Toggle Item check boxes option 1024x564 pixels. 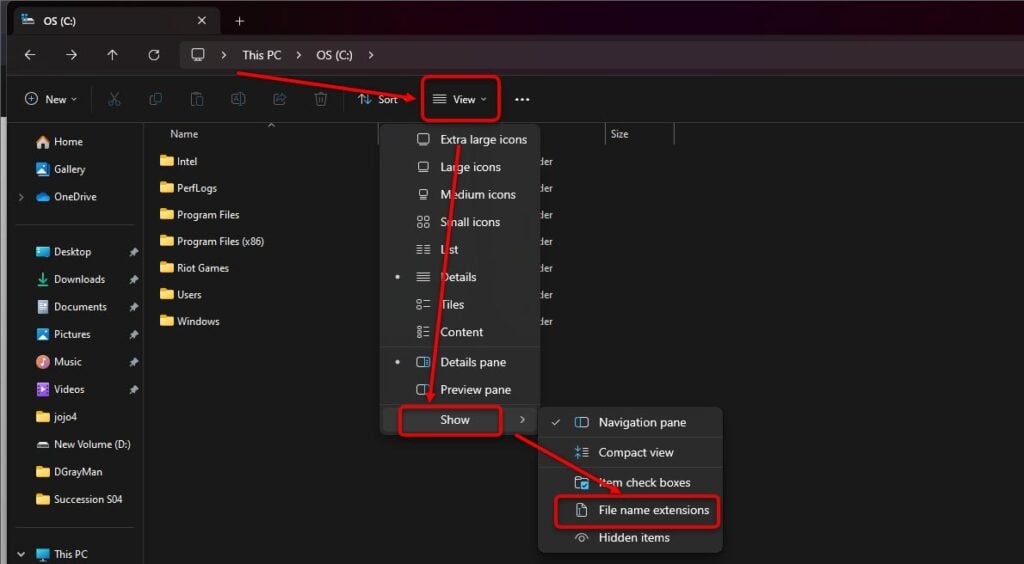[644, 482]
